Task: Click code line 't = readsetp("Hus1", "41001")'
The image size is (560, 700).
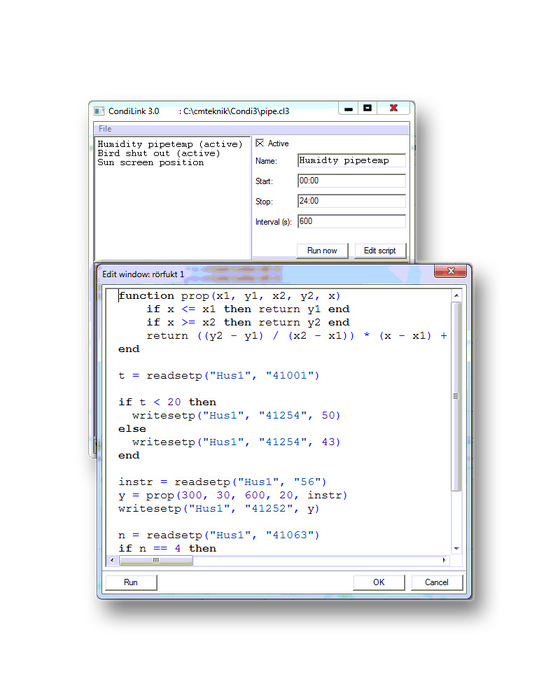Action: pyautogui.click(x=219, y=375)
